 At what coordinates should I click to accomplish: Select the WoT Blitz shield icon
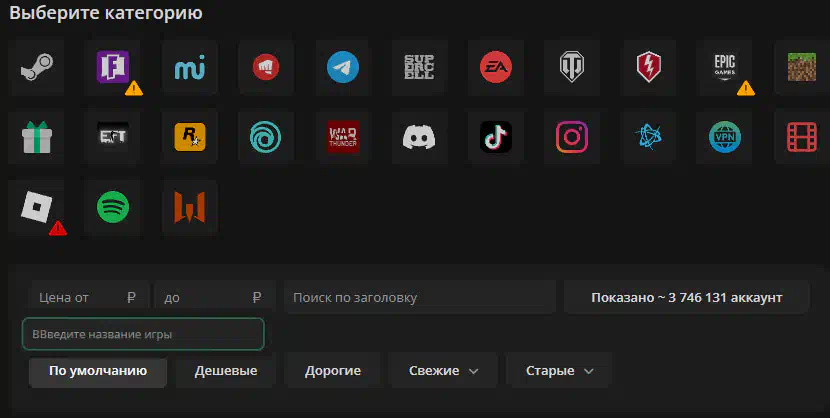[x=649, y=67]
